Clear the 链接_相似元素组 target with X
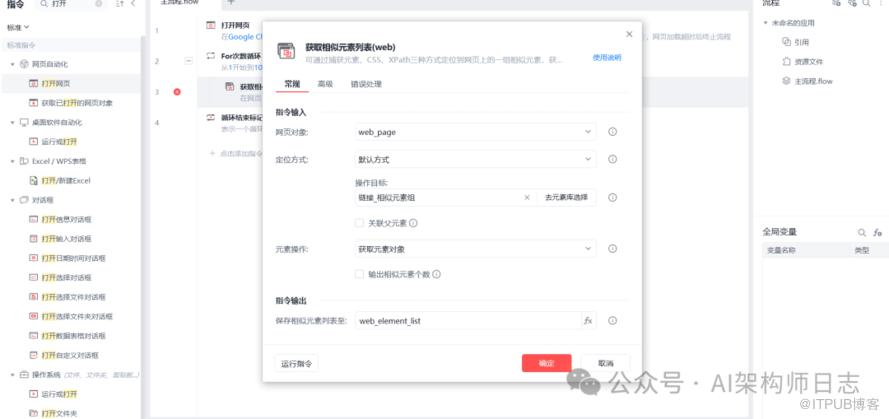Screen dimensions: 889x419 [x=527, y=197]
